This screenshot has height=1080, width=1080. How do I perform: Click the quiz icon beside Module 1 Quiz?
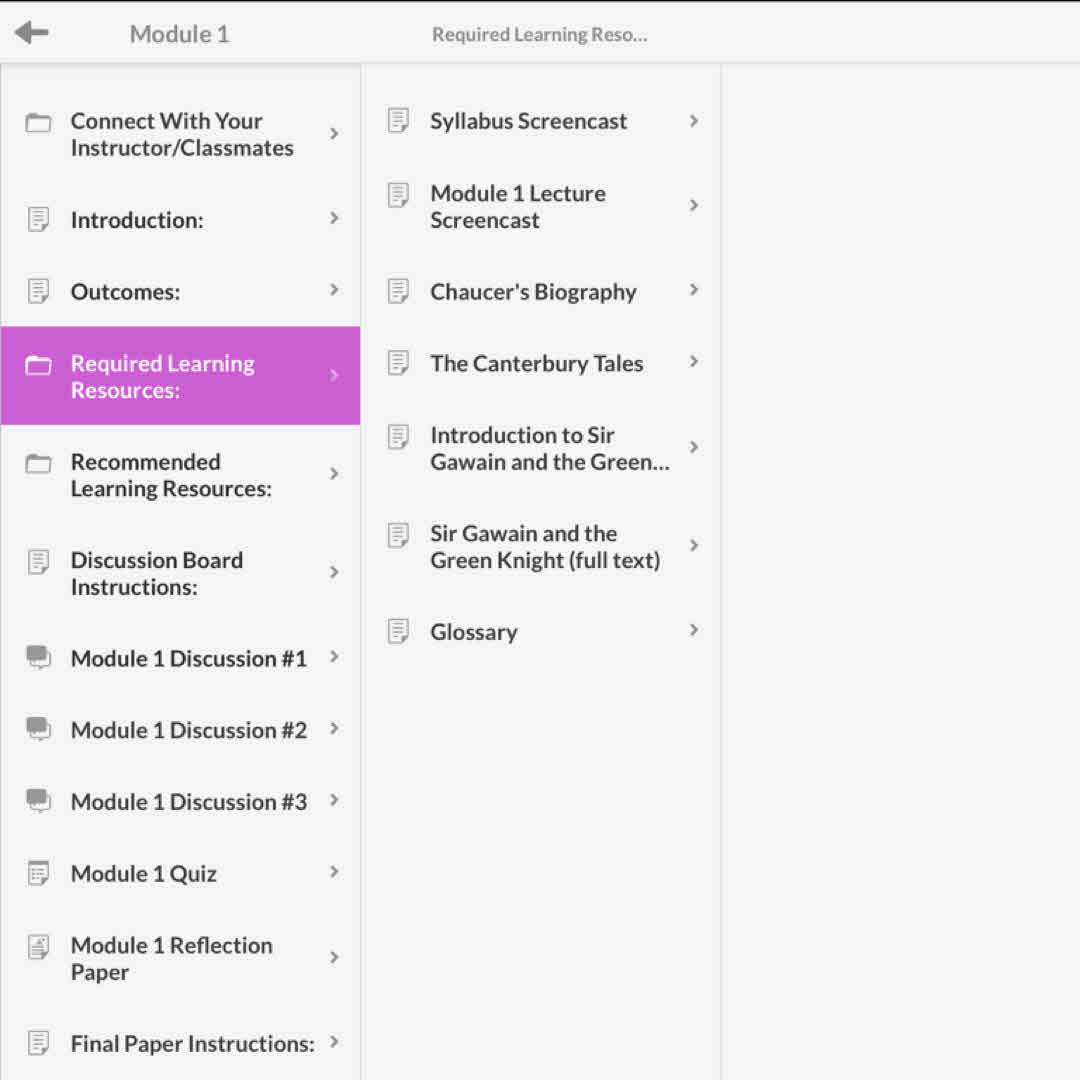click(x=38, y=873)
